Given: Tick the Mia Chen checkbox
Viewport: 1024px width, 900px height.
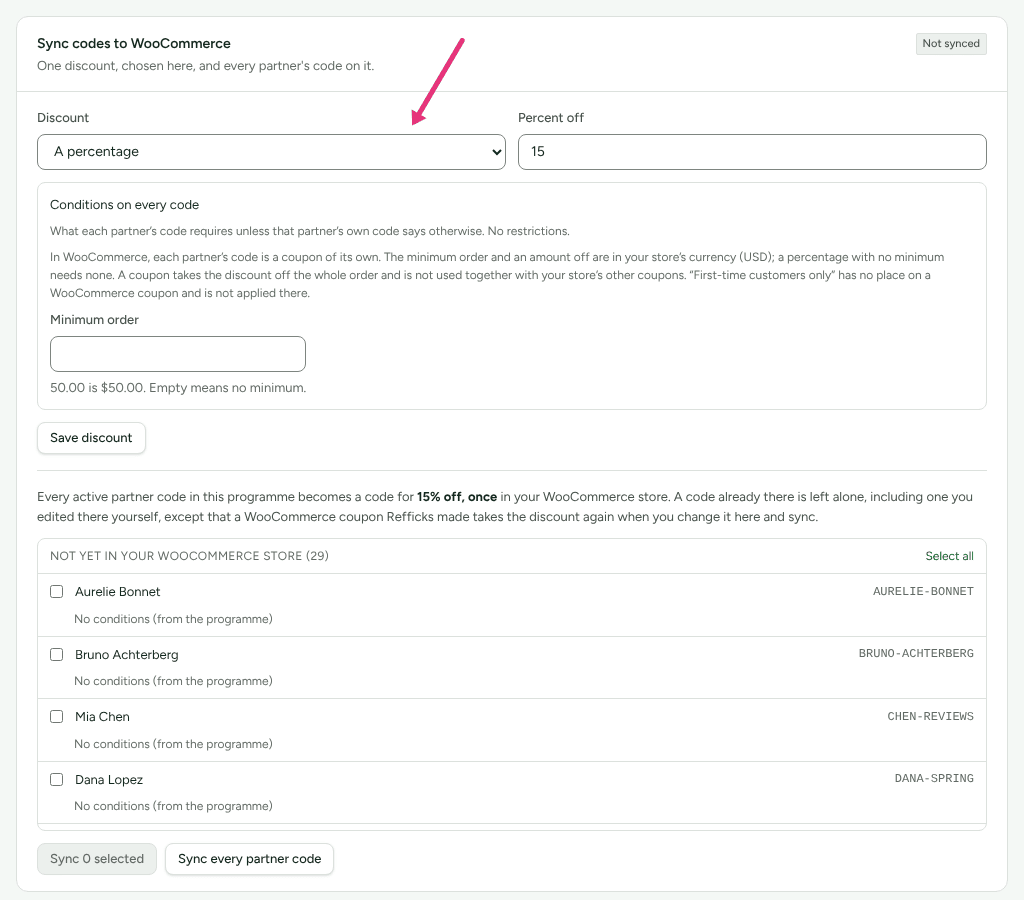Looking at the screenshot, I should (57, 716).
